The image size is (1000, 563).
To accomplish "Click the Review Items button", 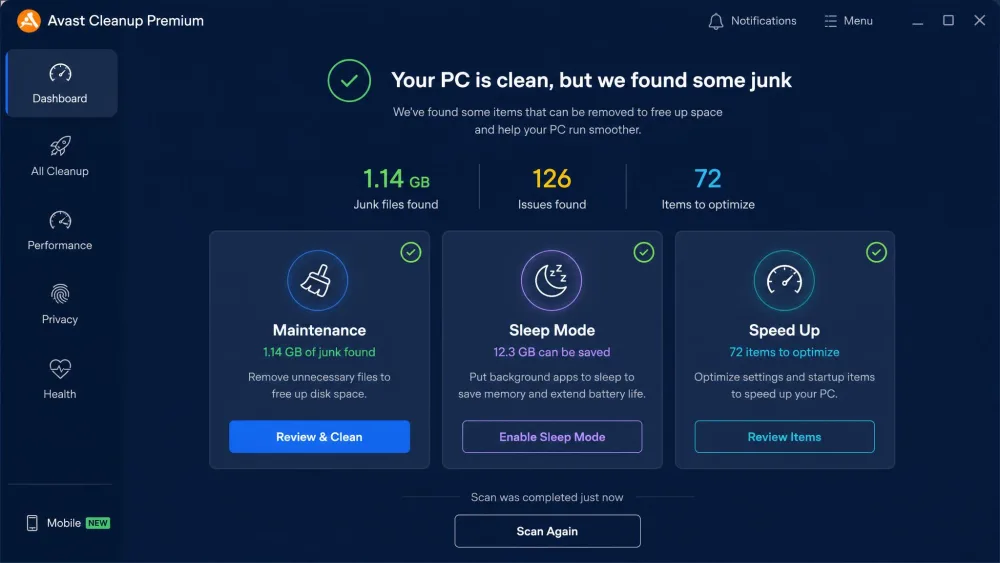I will (784, 437).
